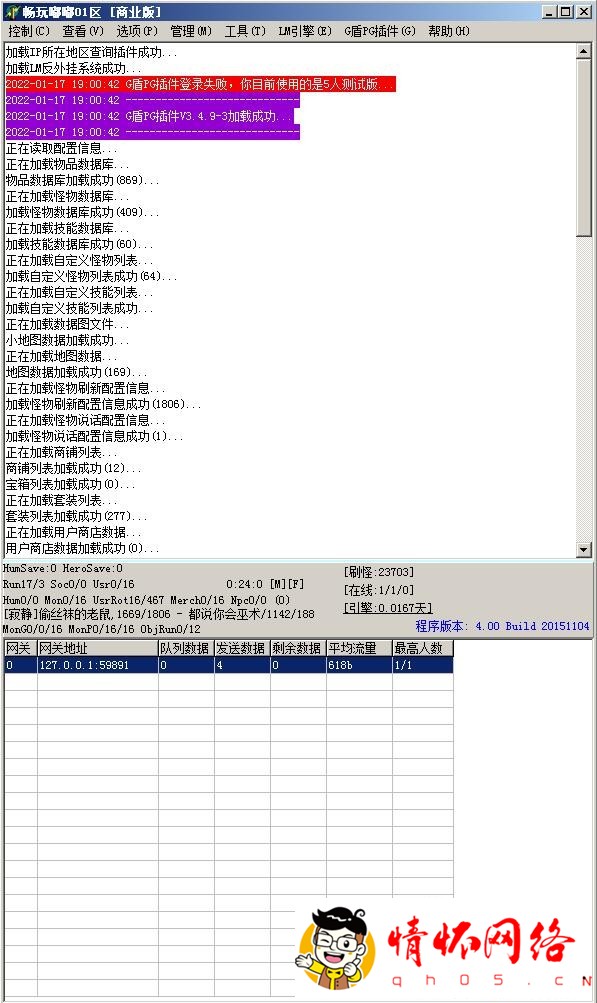Open the 管理(M) menu
This screenshot has width=597, height=1003.
[x=191, y=31]
